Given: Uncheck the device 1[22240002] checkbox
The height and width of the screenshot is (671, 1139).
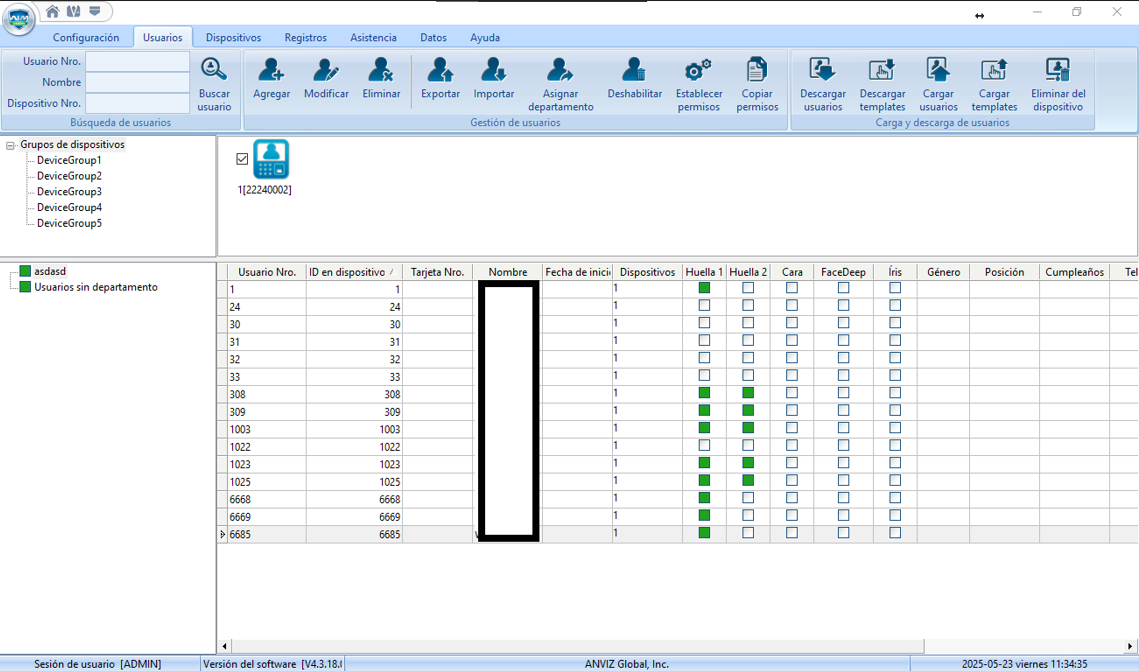Looking at the screenshot, I should [243, 159].
